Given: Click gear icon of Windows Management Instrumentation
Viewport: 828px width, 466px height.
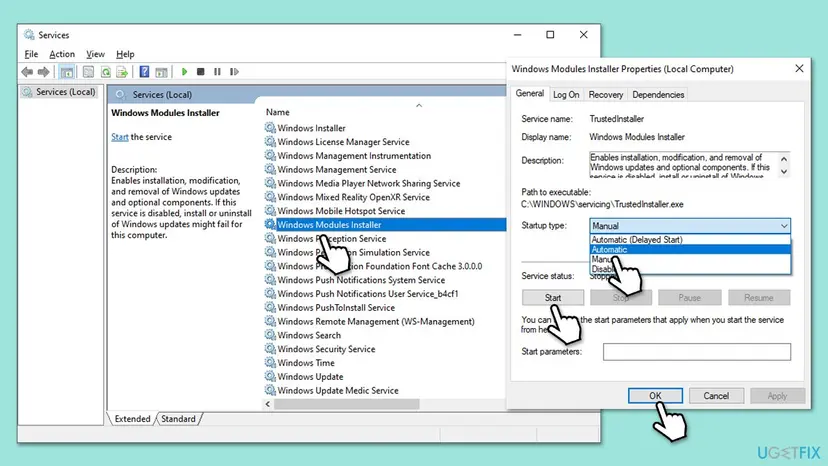Looking at the screenshot, I should 270,155.
